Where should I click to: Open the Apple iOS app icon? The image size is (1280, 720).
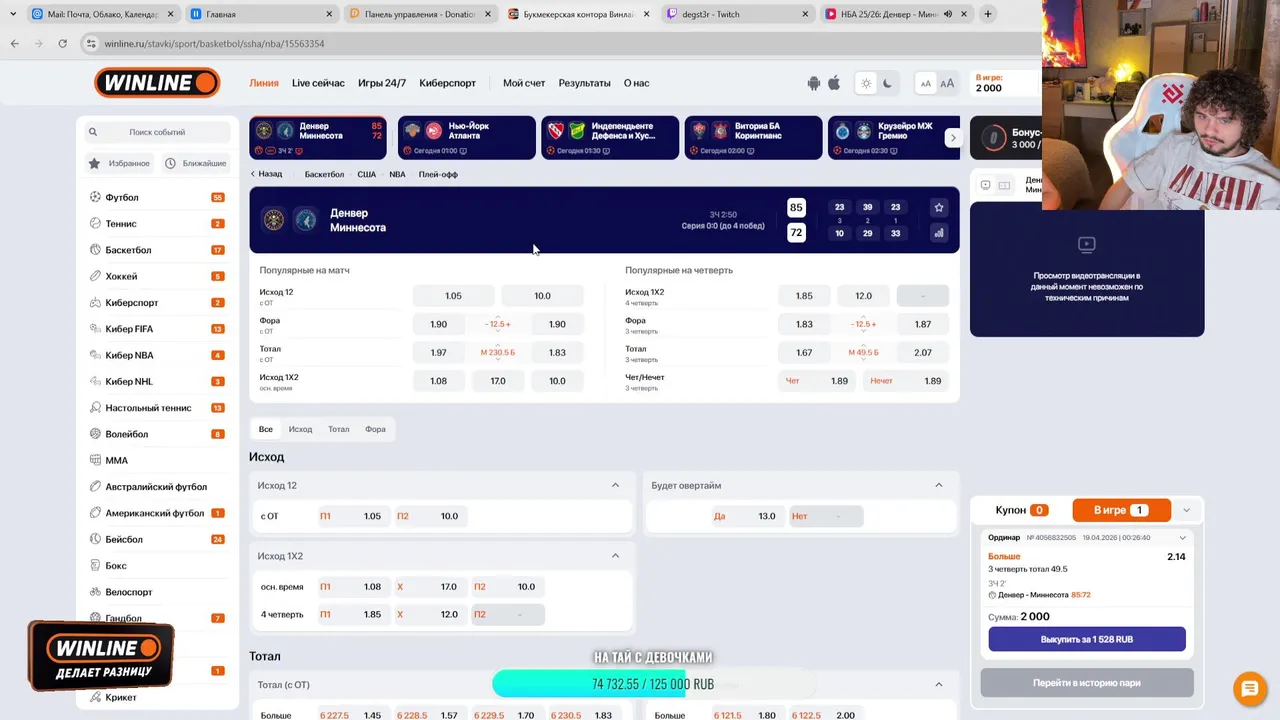tap(834, 84)
